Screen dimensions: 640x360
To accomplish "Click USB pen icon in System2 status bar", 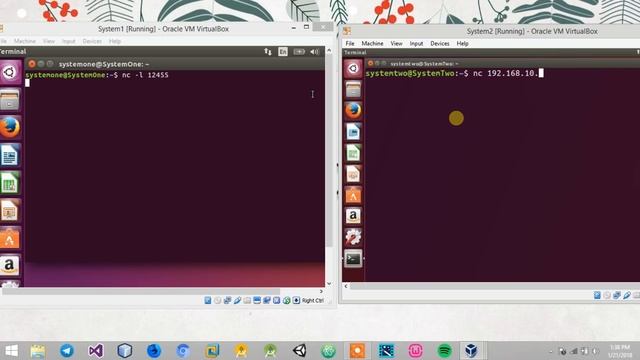I will (x=627, y=295).
